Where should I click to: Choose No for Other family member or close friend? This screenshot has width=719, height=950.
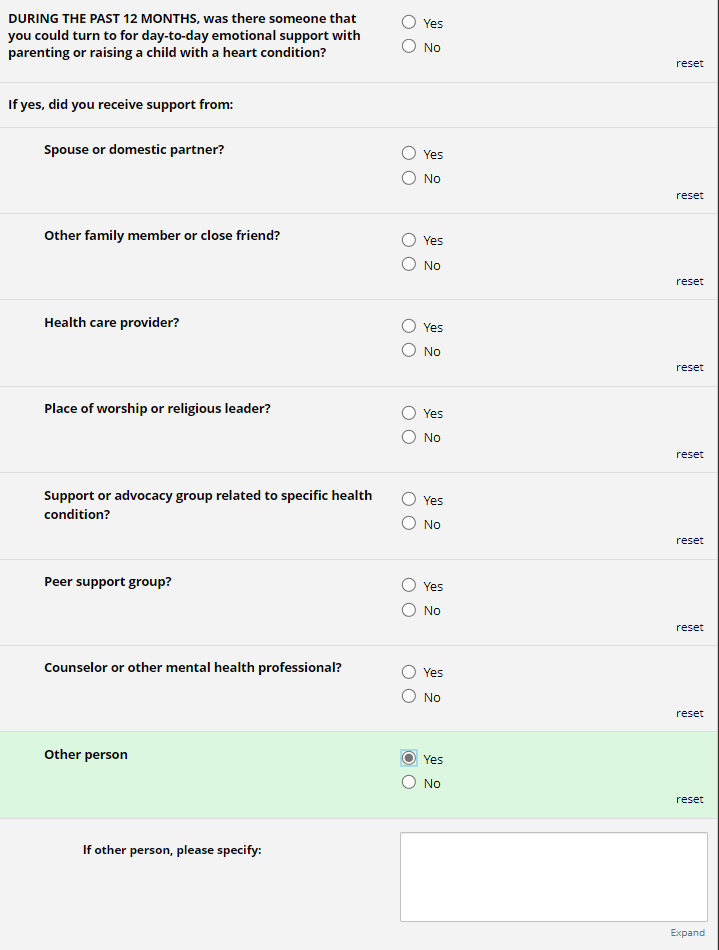tap(409, 265)
